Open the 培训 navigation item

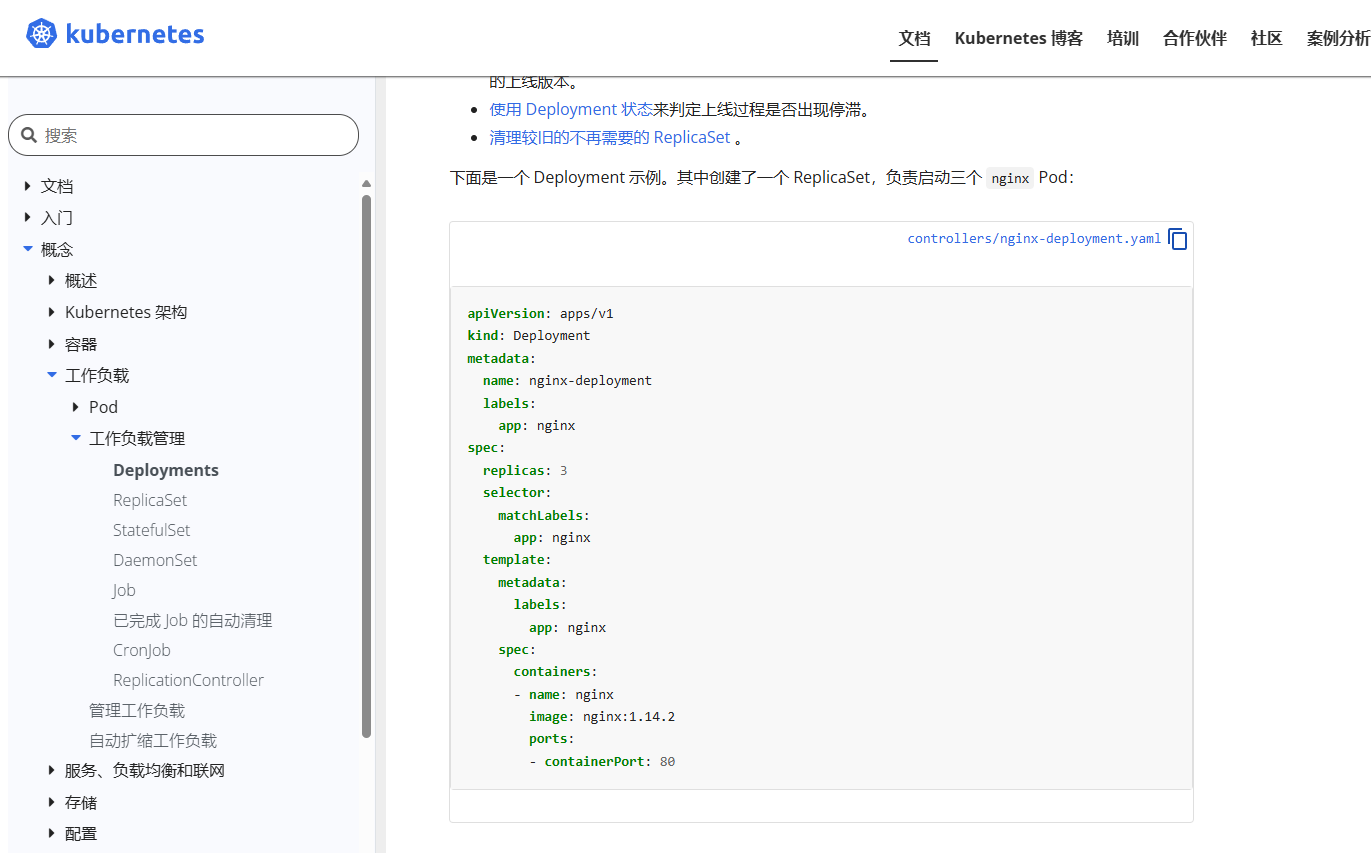(1123, 38)
